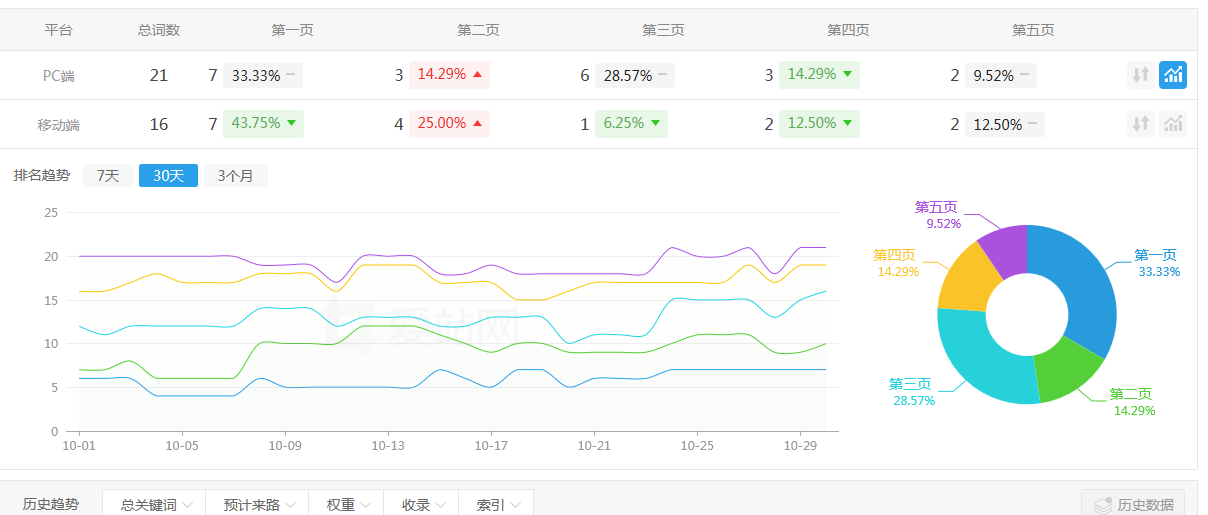This screenshot has width=1208, height=515.
Task: Click the PC端 row trend chart icon
Action: click(x=1172, y=75)
